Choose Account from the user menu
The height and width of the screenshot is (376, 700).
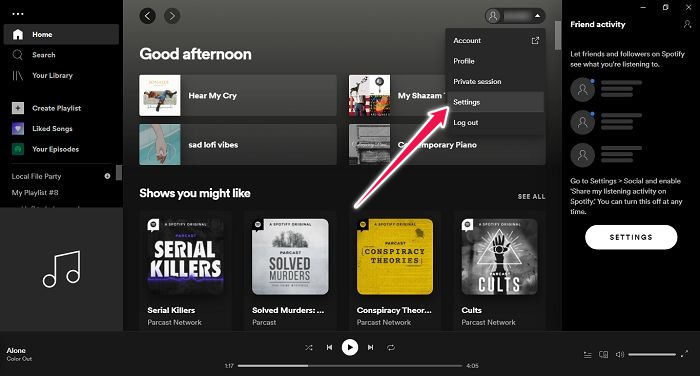pos(495,41)
